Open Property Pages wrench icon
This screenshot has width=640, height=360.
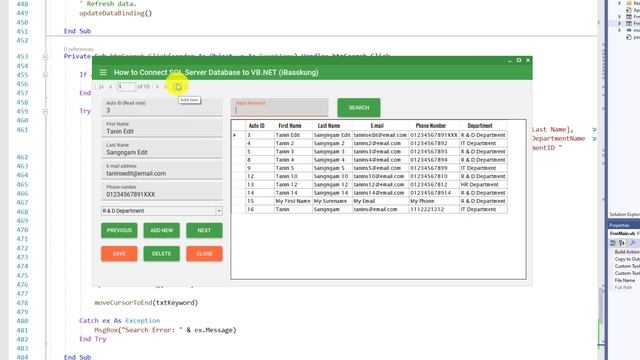[x=633, y=243]
